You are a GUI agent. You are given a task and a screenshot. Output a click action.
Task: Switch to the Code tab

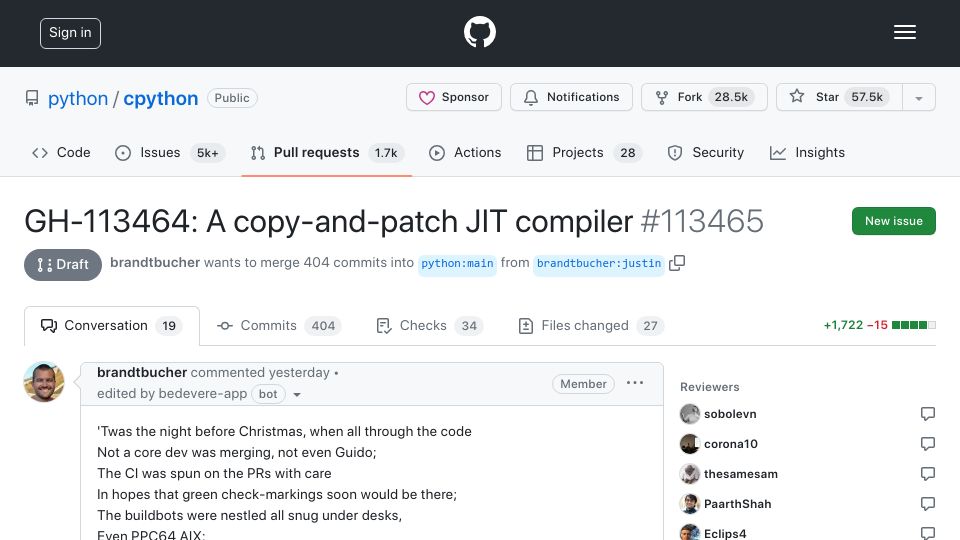(x=61, y=152)
